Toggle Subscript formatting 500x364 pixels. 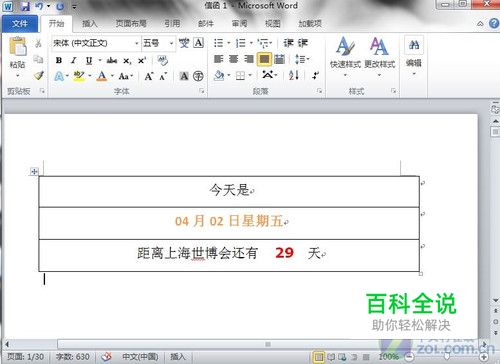tap(127, 61)
